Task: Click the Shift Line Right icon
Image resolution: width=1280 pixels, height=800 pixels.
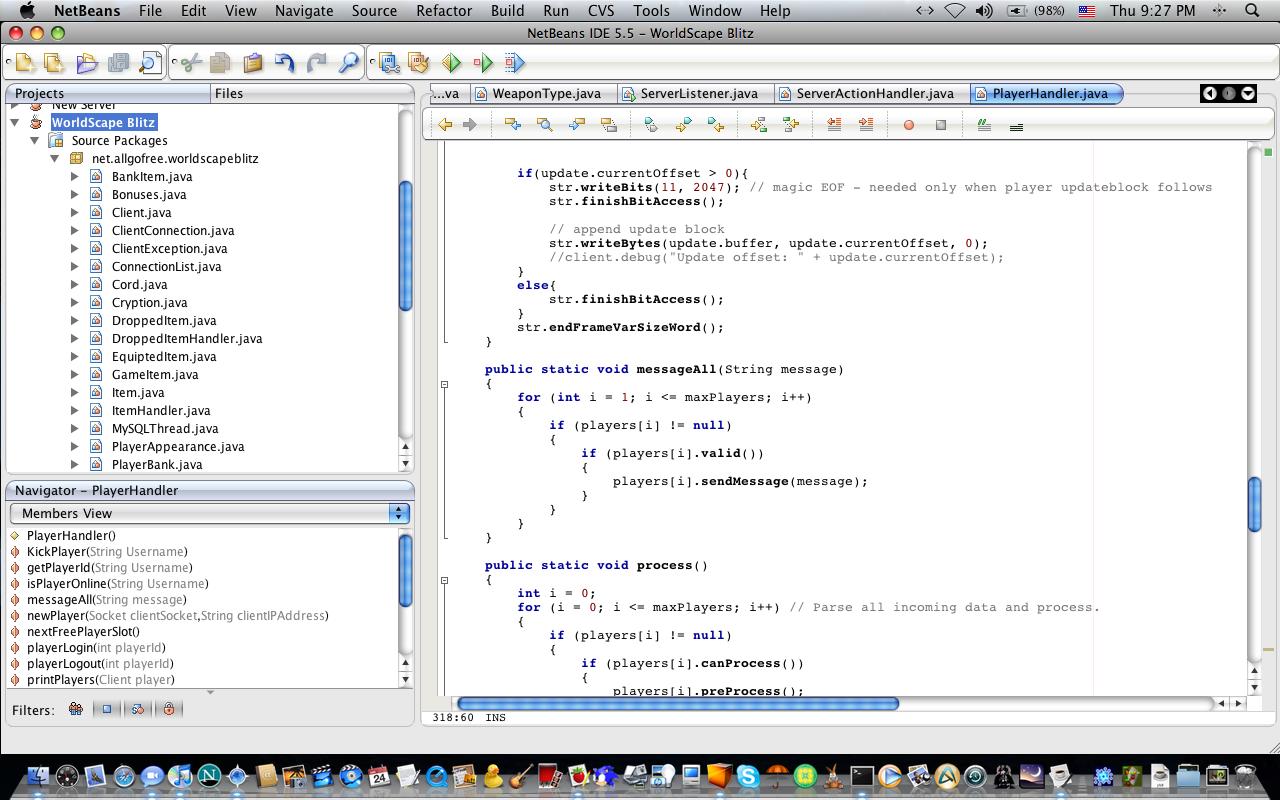Action: coord(866,125)
